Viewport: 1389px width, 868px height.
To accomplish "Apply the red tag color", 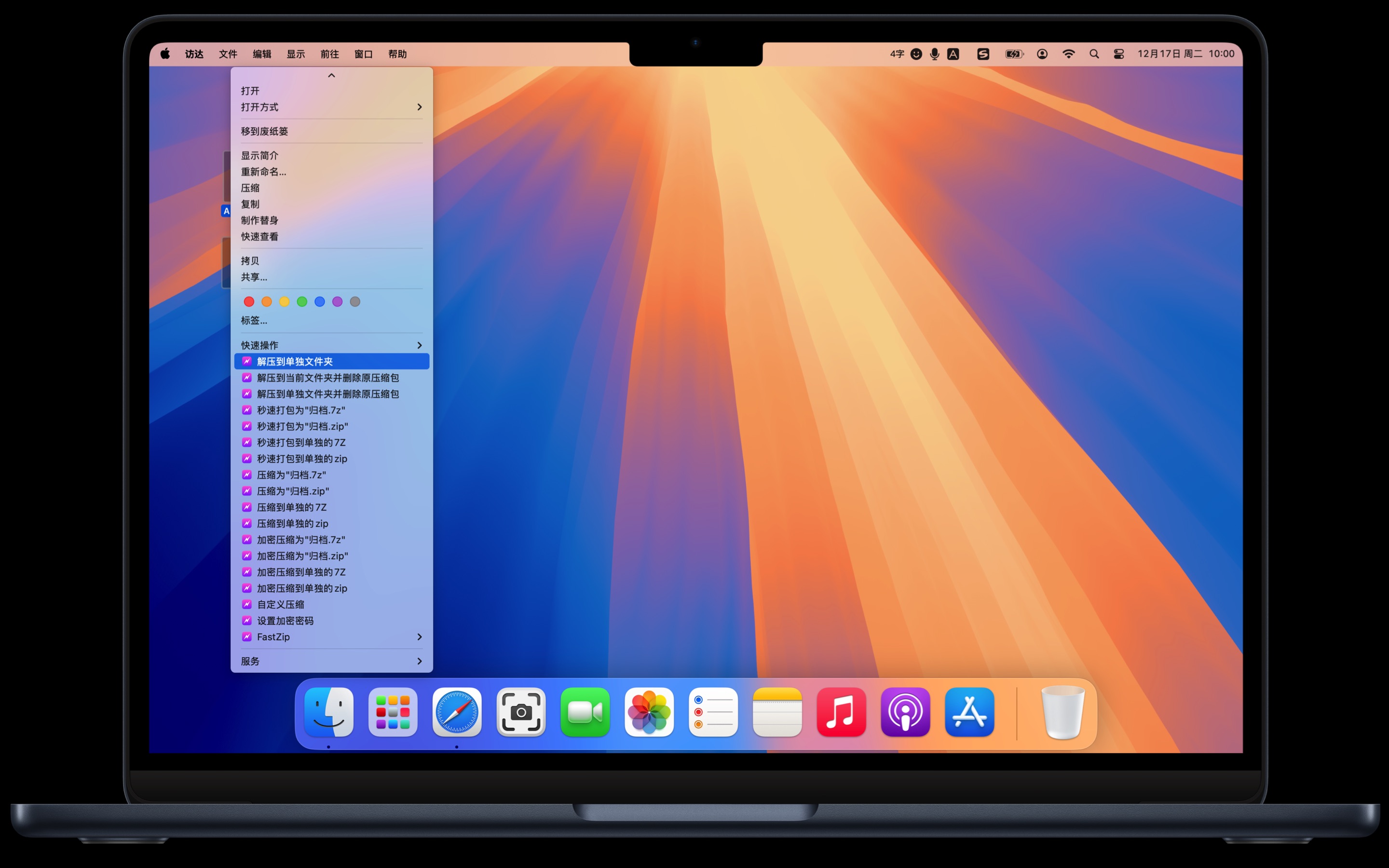I will [249, 302].
